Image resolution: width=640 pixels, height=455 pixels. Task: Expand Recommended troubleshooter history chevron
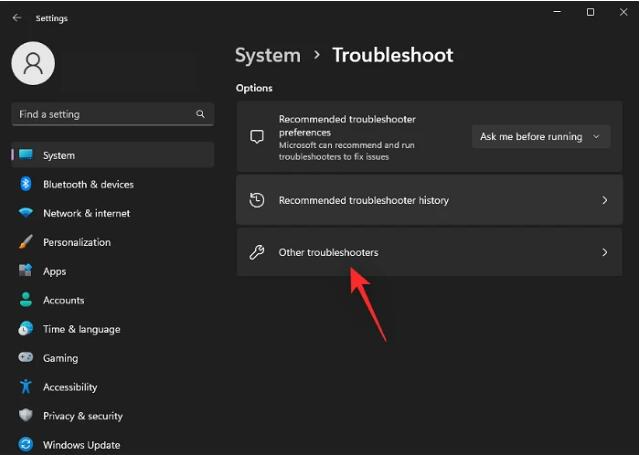pos(604,200)
